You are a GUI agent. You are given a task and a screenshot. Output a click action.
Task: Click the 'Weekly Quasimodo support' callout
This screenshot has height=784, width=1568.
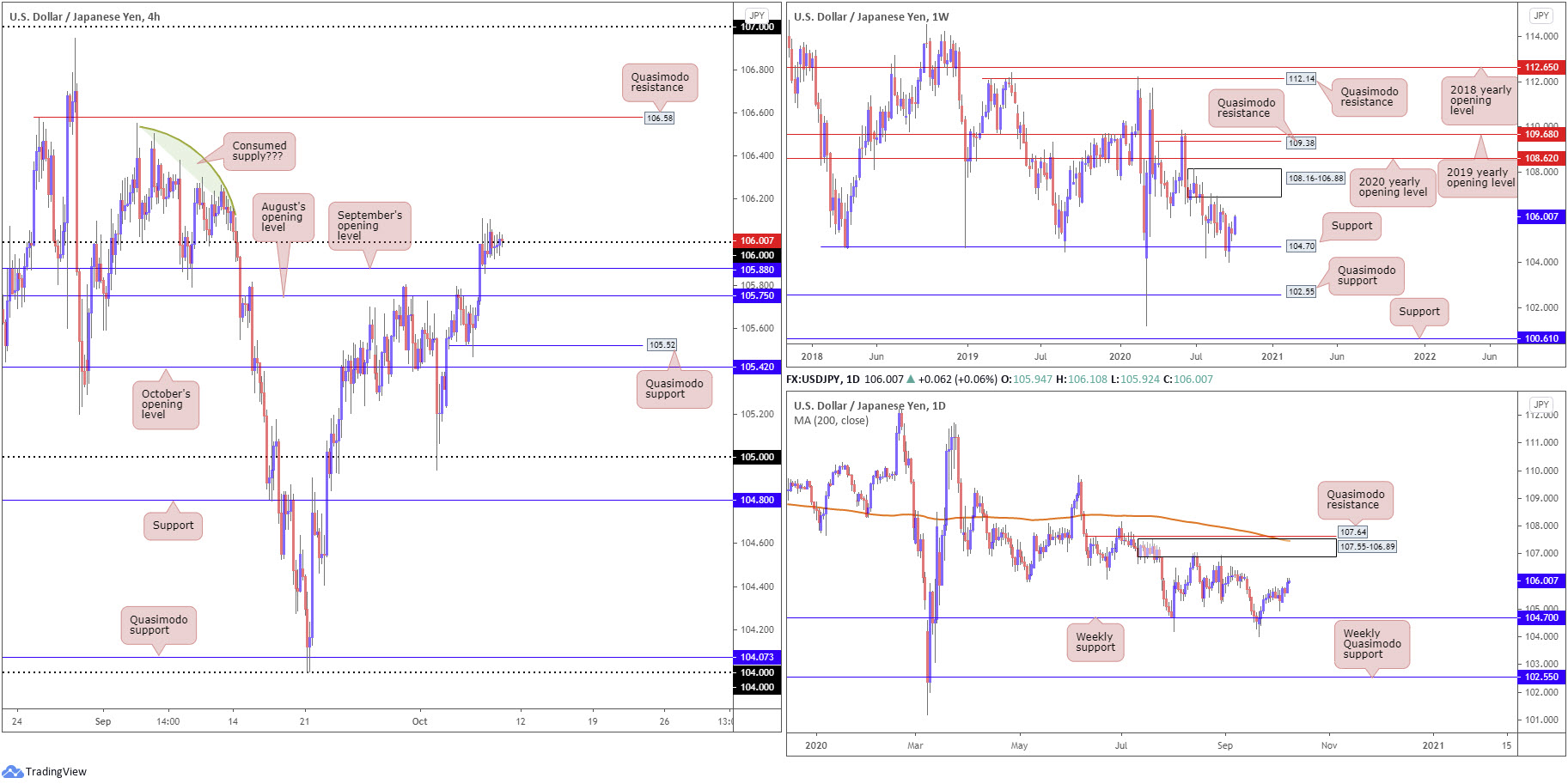(x=1372, y=644)
